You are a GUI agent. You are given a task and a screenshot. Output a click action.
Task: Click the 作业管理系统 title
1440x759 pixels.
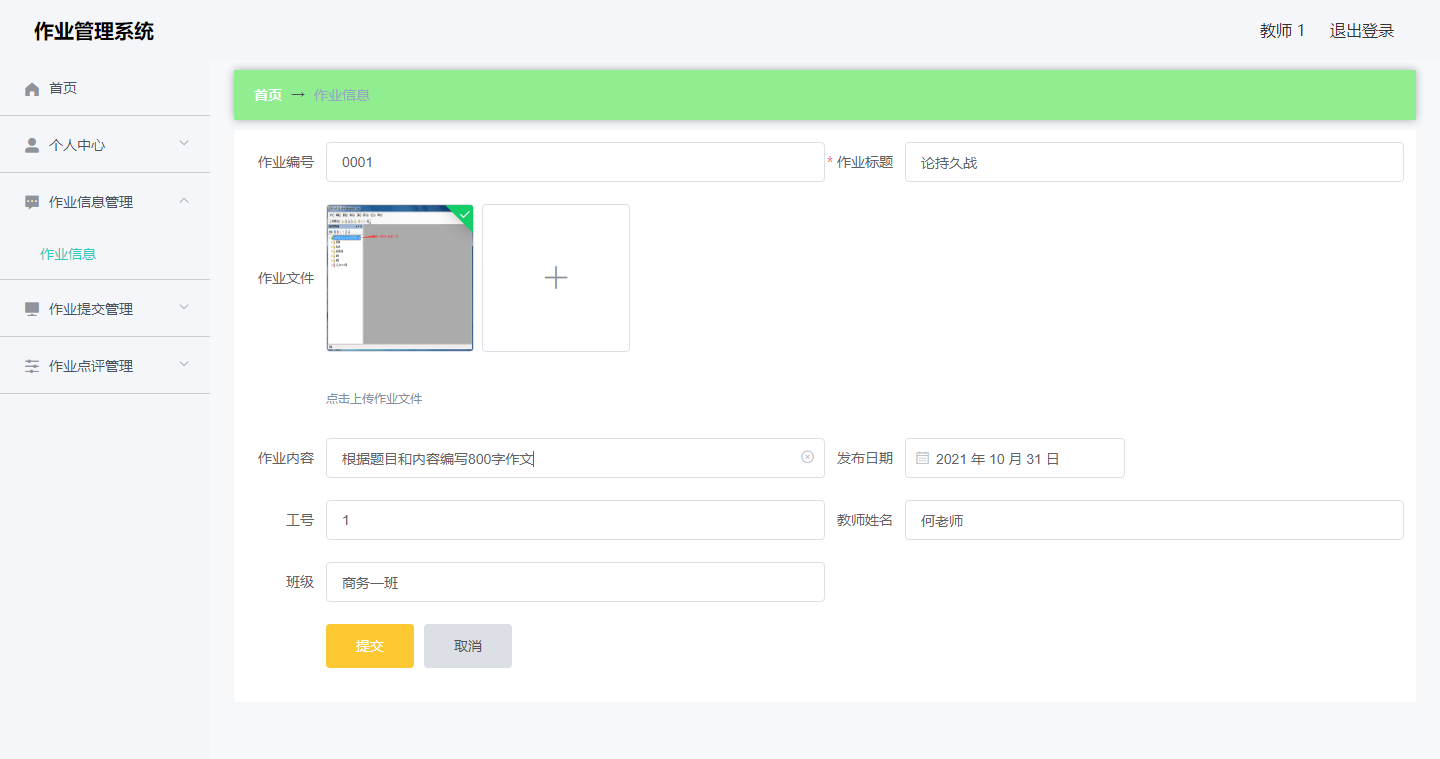point(94,31)
